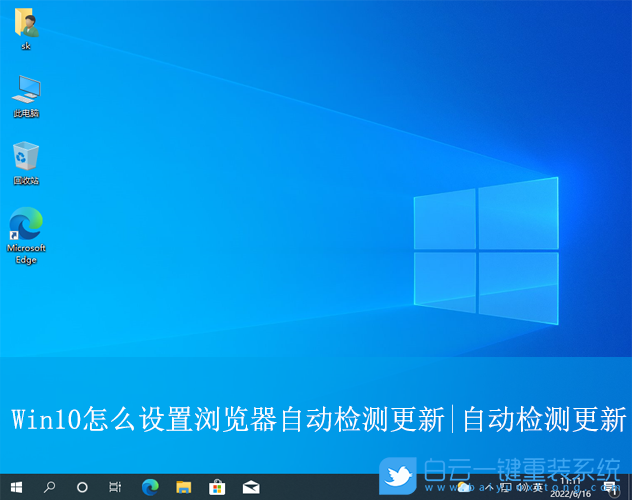Open Mail app from taskbar
This screenshot has width=632, height=500.
click(x=251, y=488)
